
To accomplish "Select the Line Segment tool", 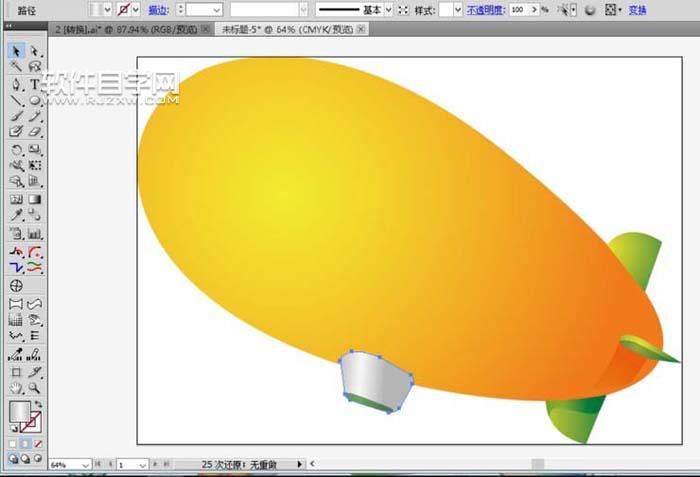I will 16,100.
